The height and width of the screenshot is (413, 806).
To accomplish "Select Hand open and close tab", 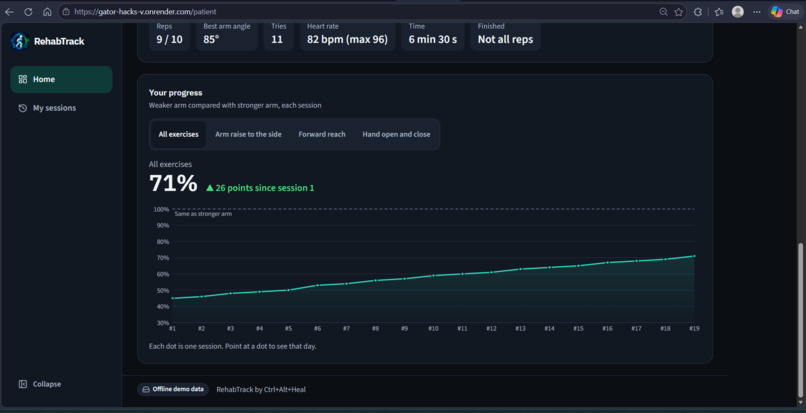I will pos(396,134).
